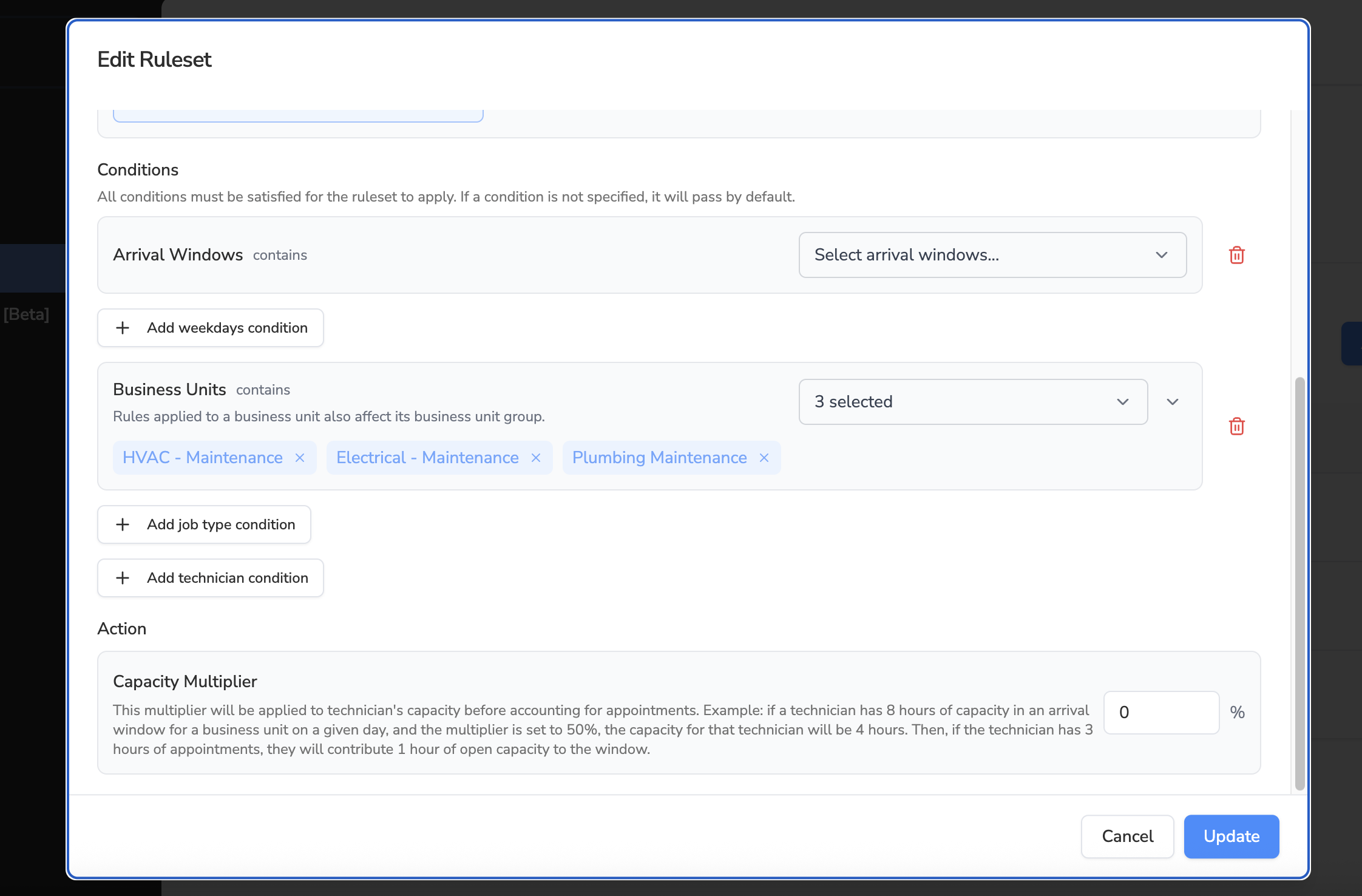Open the Select arrival windows dropdown
The width and height of the screenshot is (1362, 896).
click(x=992, y=255)
